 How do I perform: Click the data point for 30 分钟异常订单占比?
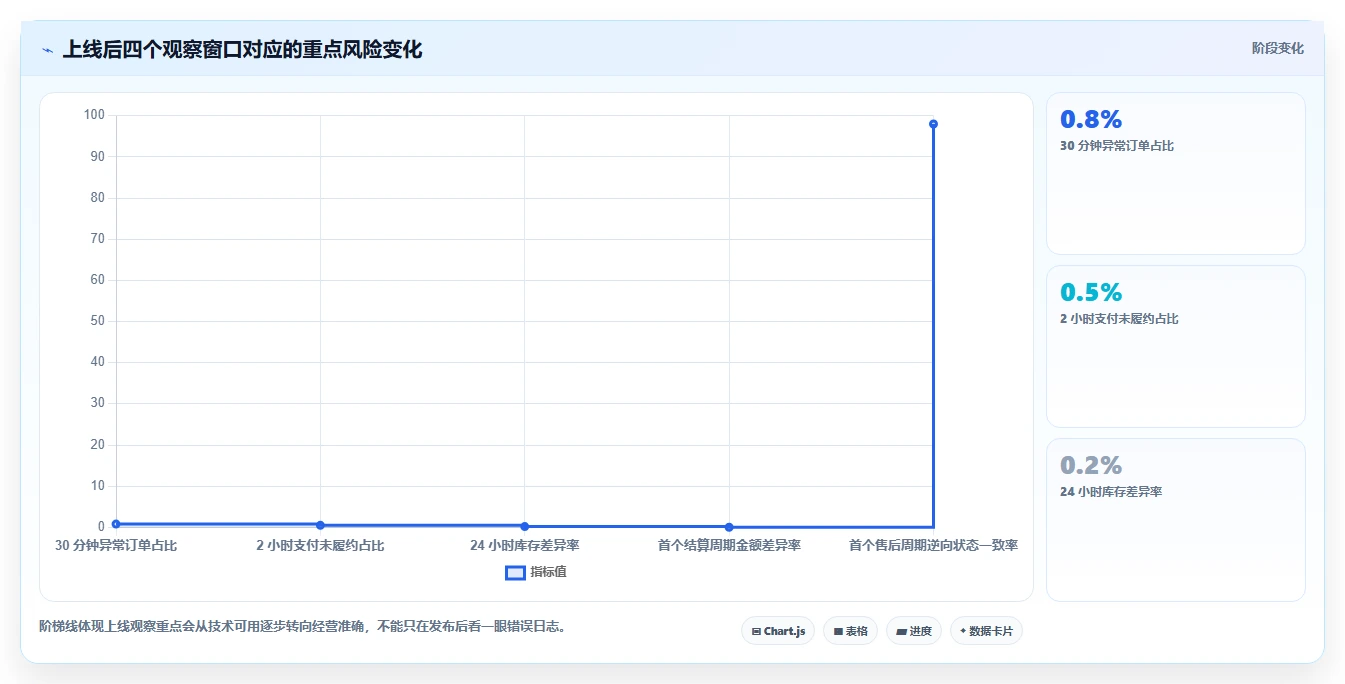(x=116, y=524)
